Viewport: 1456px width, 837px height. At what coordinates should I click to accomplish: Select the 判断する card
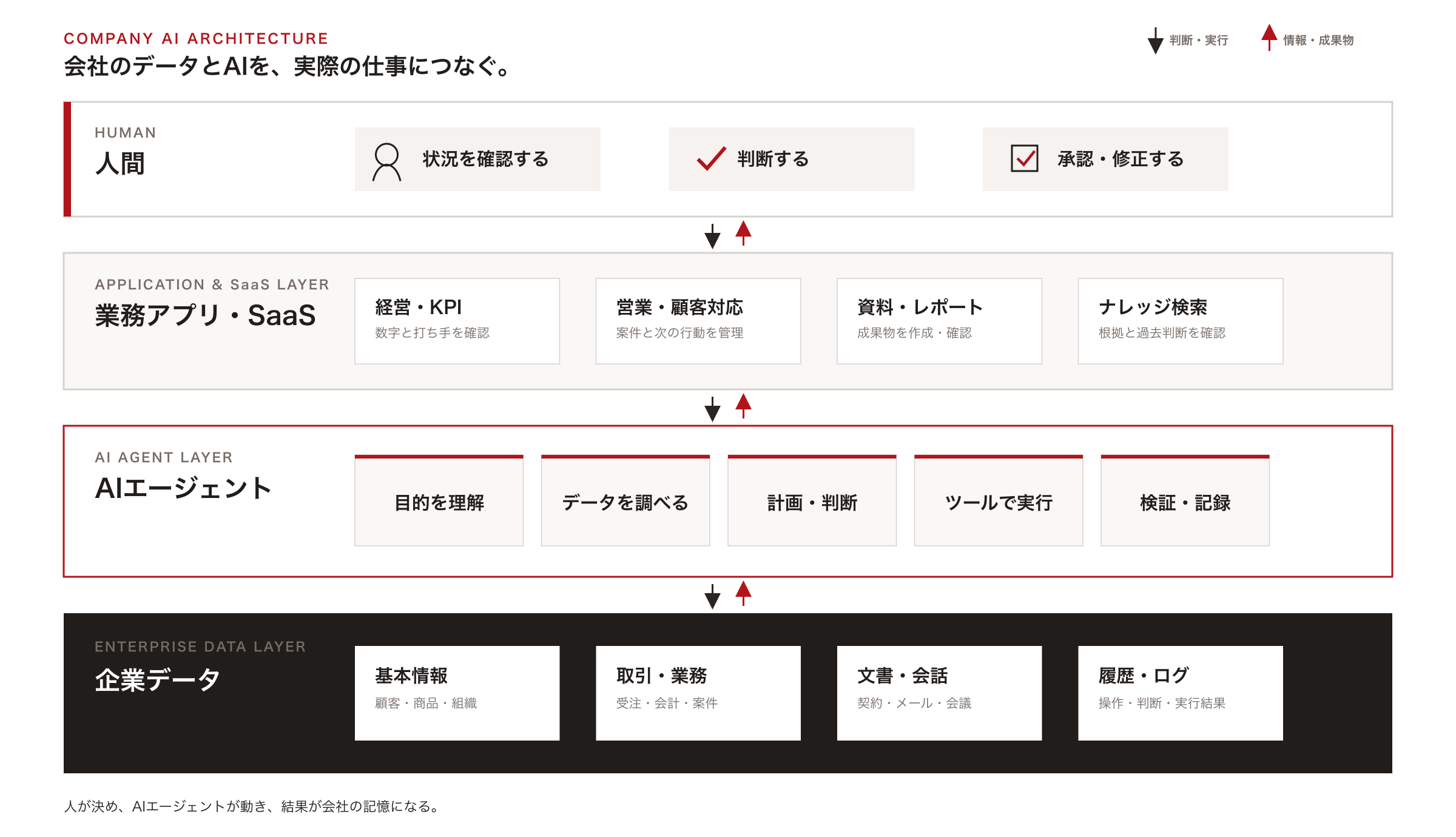(x=791, y=159)
